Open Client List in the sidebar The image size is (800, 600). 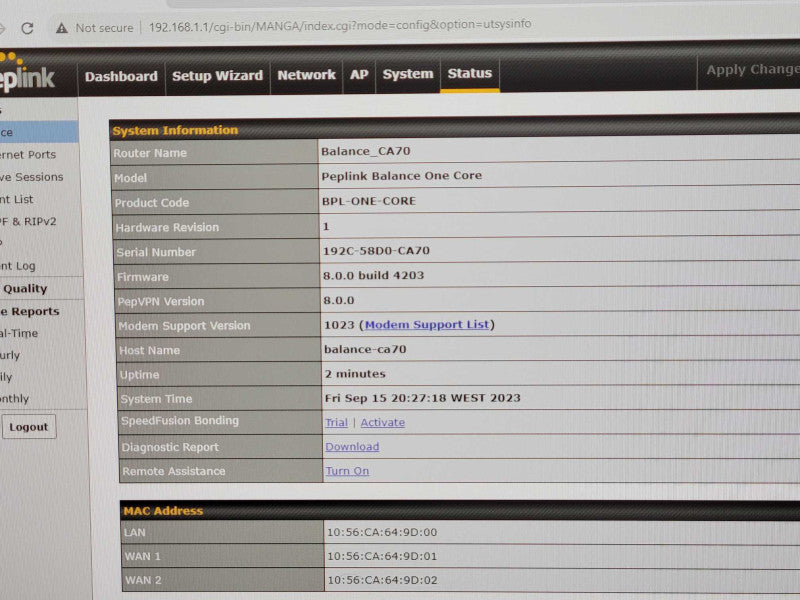pyautogui.click(x=17, y=199)
